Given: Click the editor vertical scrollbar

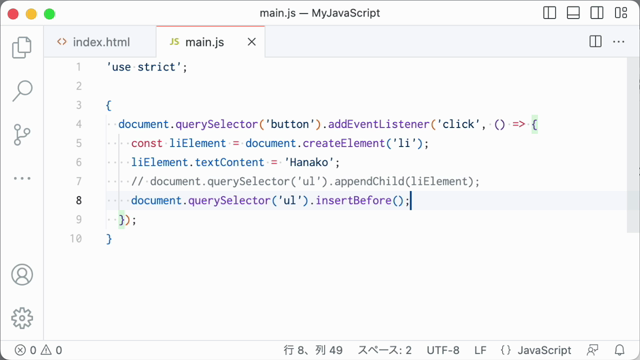Looking at the screenshot, I should point(633,145).
